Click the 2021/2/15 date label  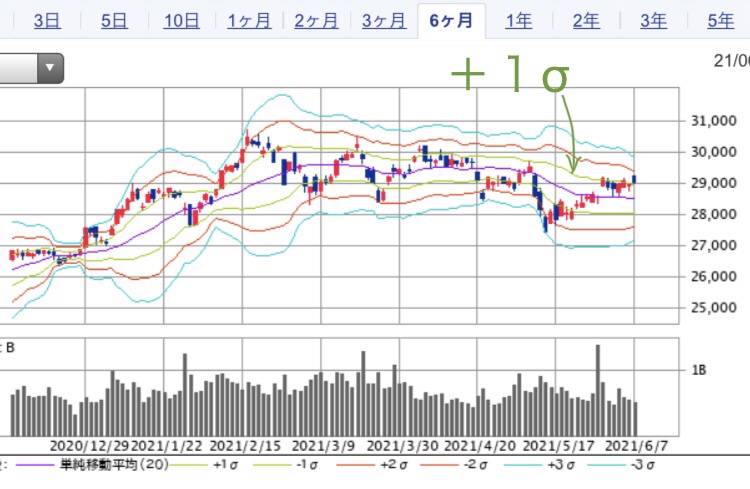pyautogui.click(x=245, y=446)
